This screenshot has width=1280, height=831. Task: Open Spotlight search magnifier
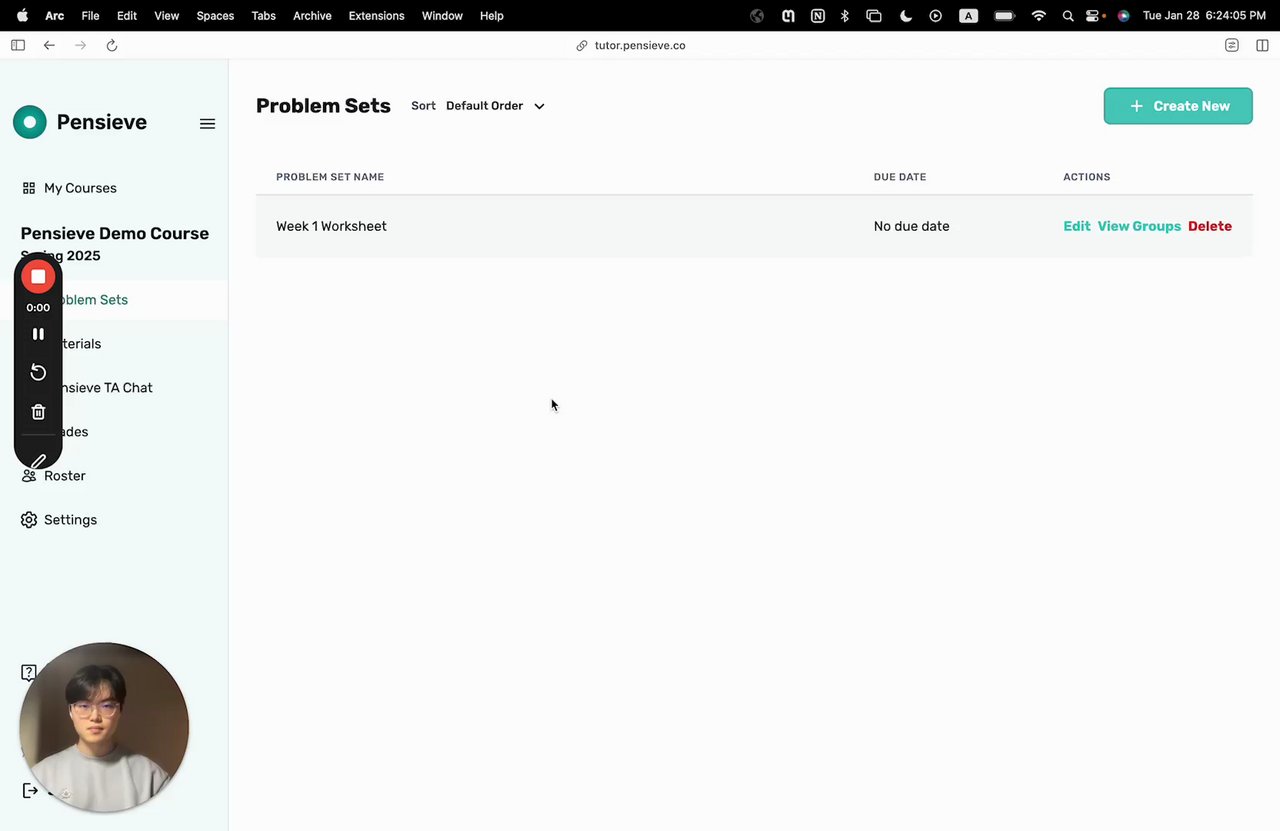click(x=1068, y=16)
